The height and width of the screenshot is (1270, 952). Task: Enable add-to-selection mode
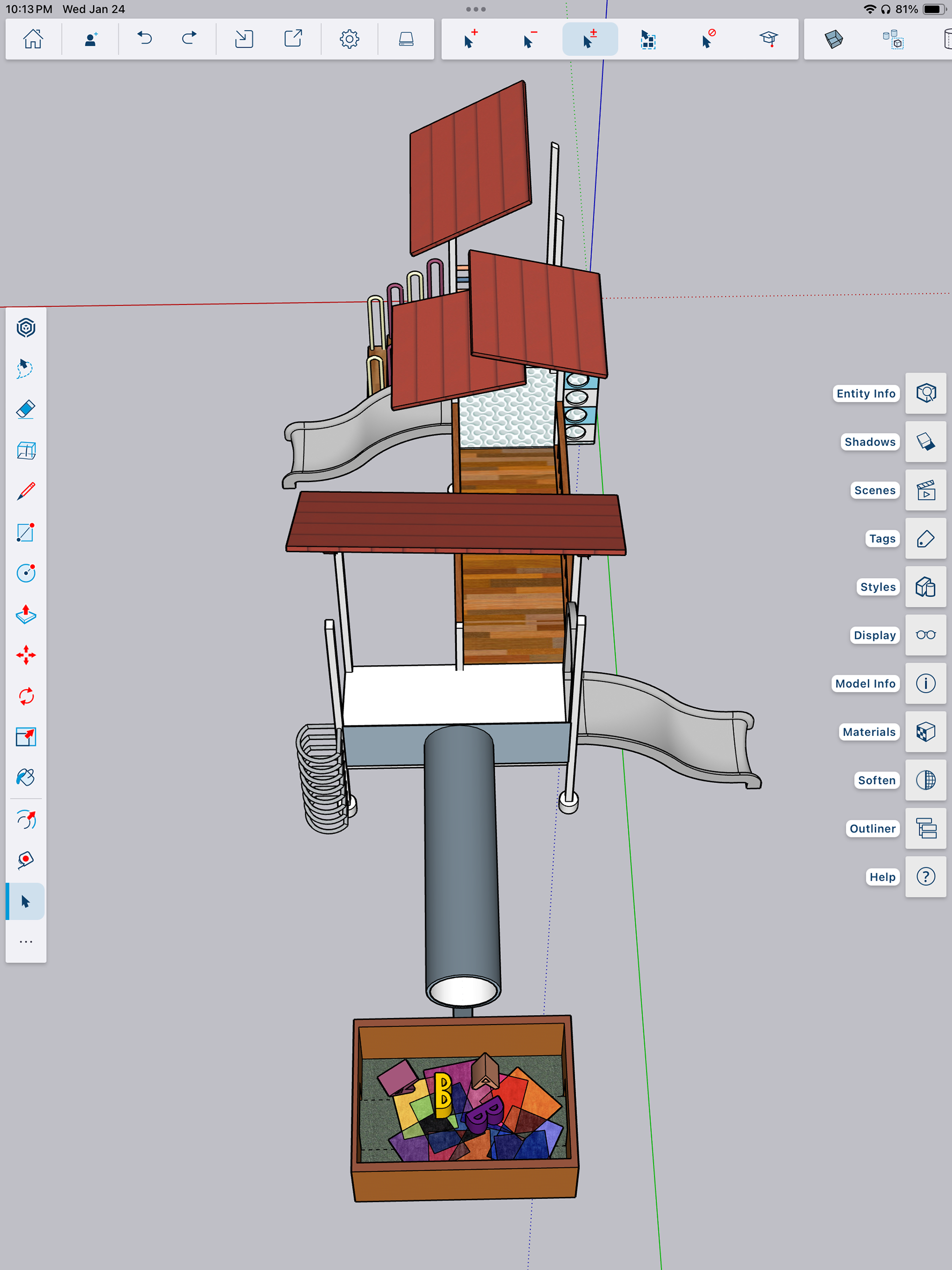[x=471, y=39]
